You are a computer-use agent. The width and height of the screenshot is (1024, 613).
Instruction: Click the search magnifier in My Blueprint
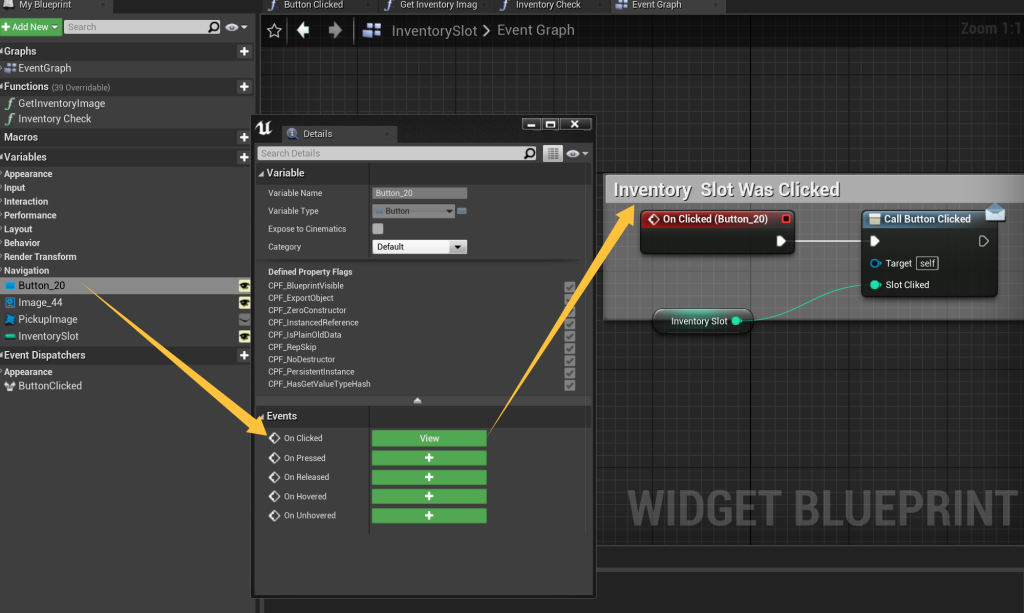tap(214, 27)
